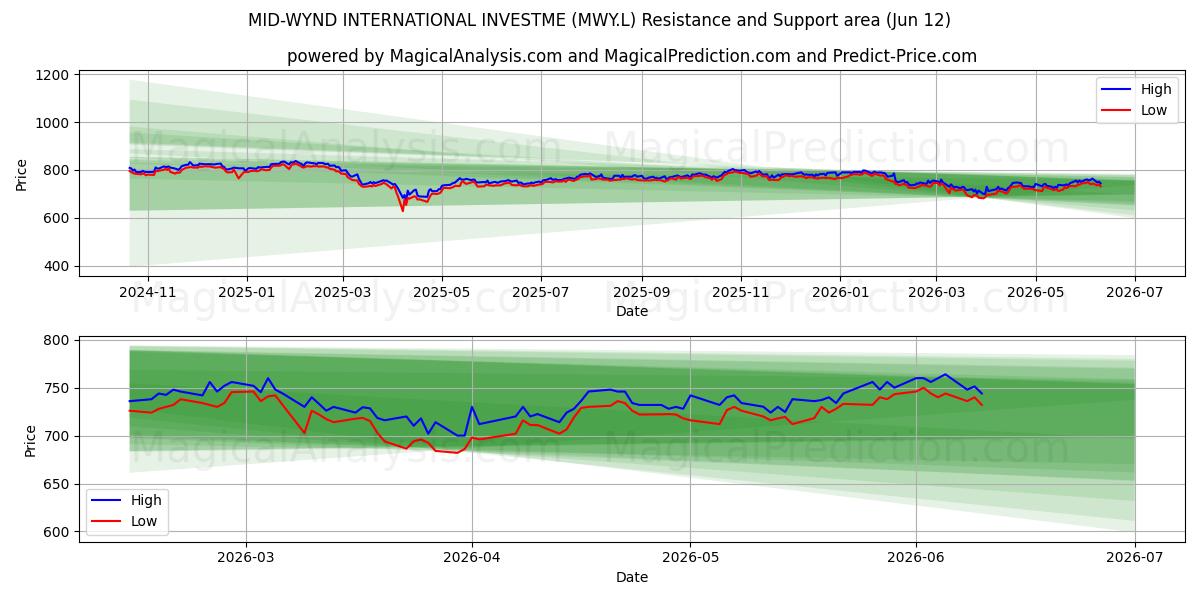Click the 2026-04 tick on bottom chart
1200x600 pixels.
pos(472,558)
